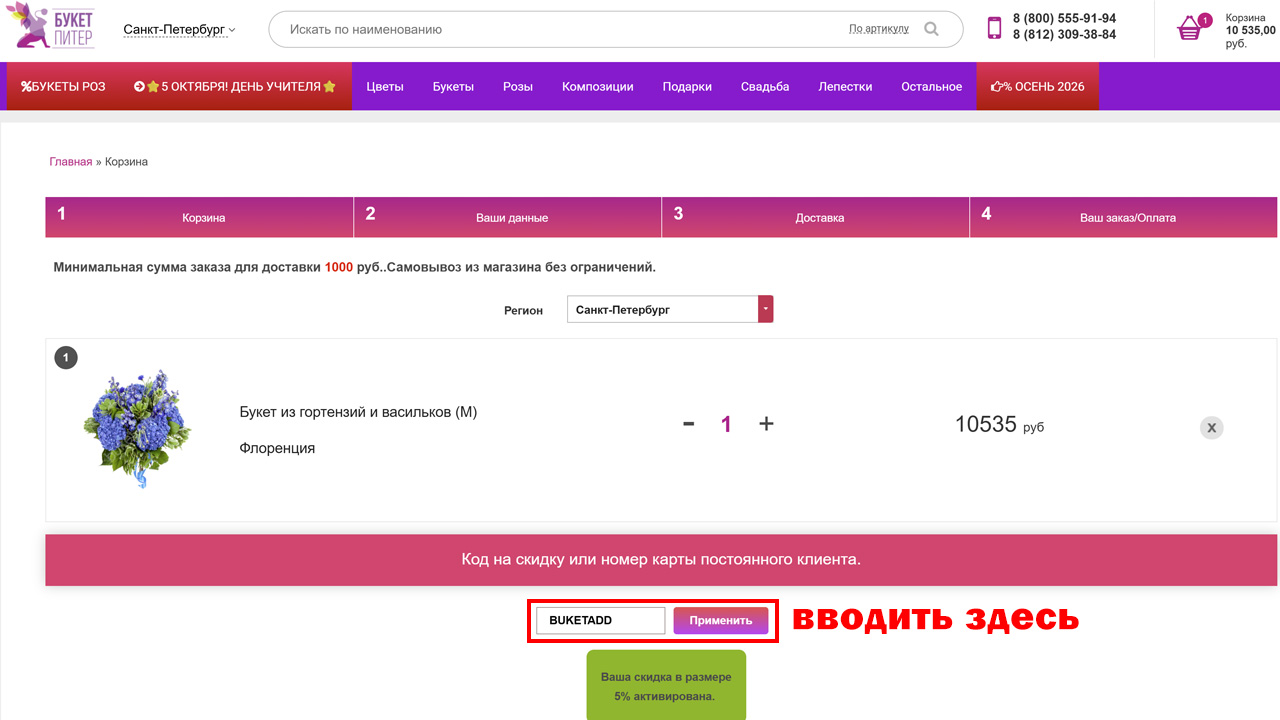Click the green 5% discount activated message
The height and width of the screenshot is (720, 1280).
(x=666, y=686)
